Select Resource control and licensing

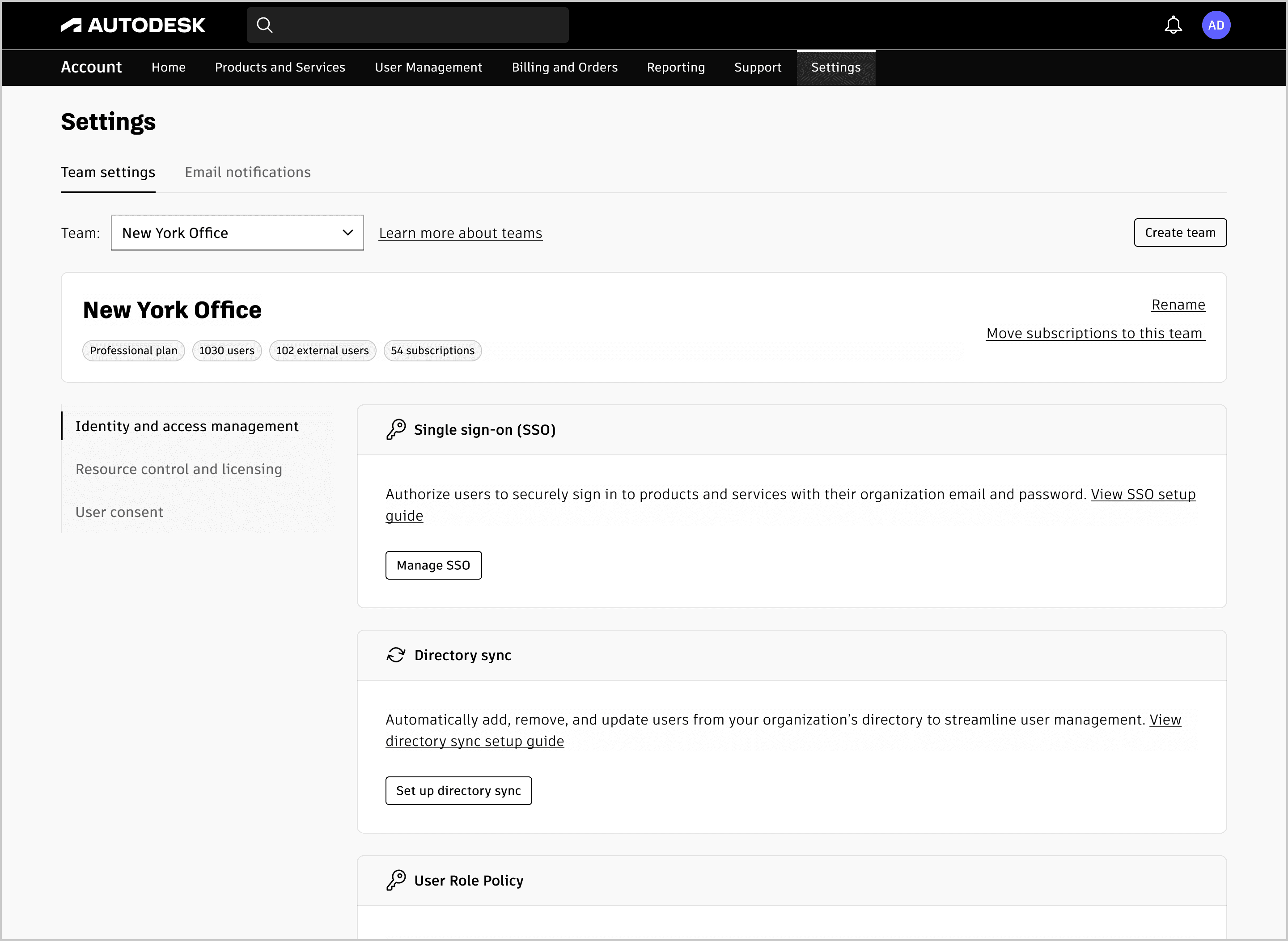pyautogui.click(x=179, y=469)
